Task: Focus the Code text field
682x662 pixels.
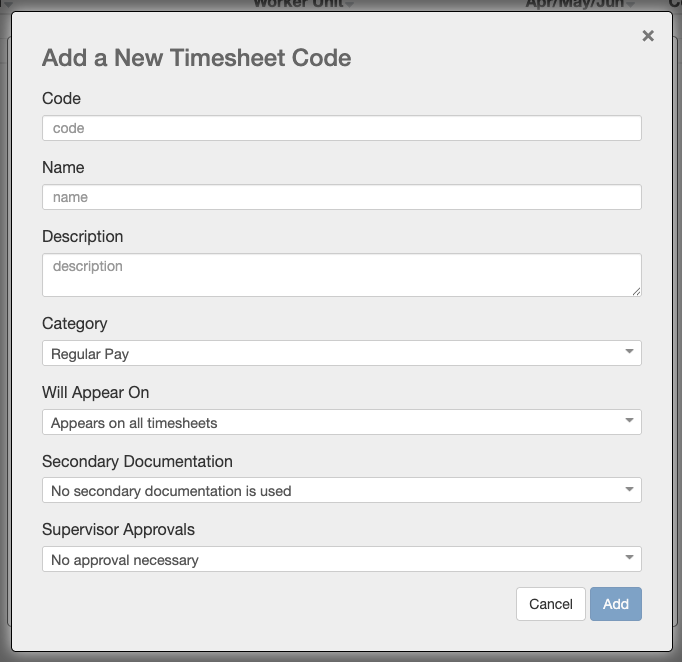Action: tap(341, 128)
